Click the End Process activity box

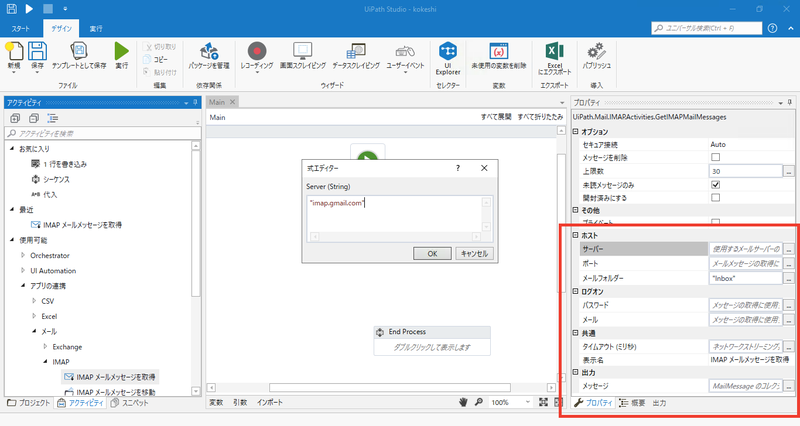pyautogui.click(x=432, y=340)
